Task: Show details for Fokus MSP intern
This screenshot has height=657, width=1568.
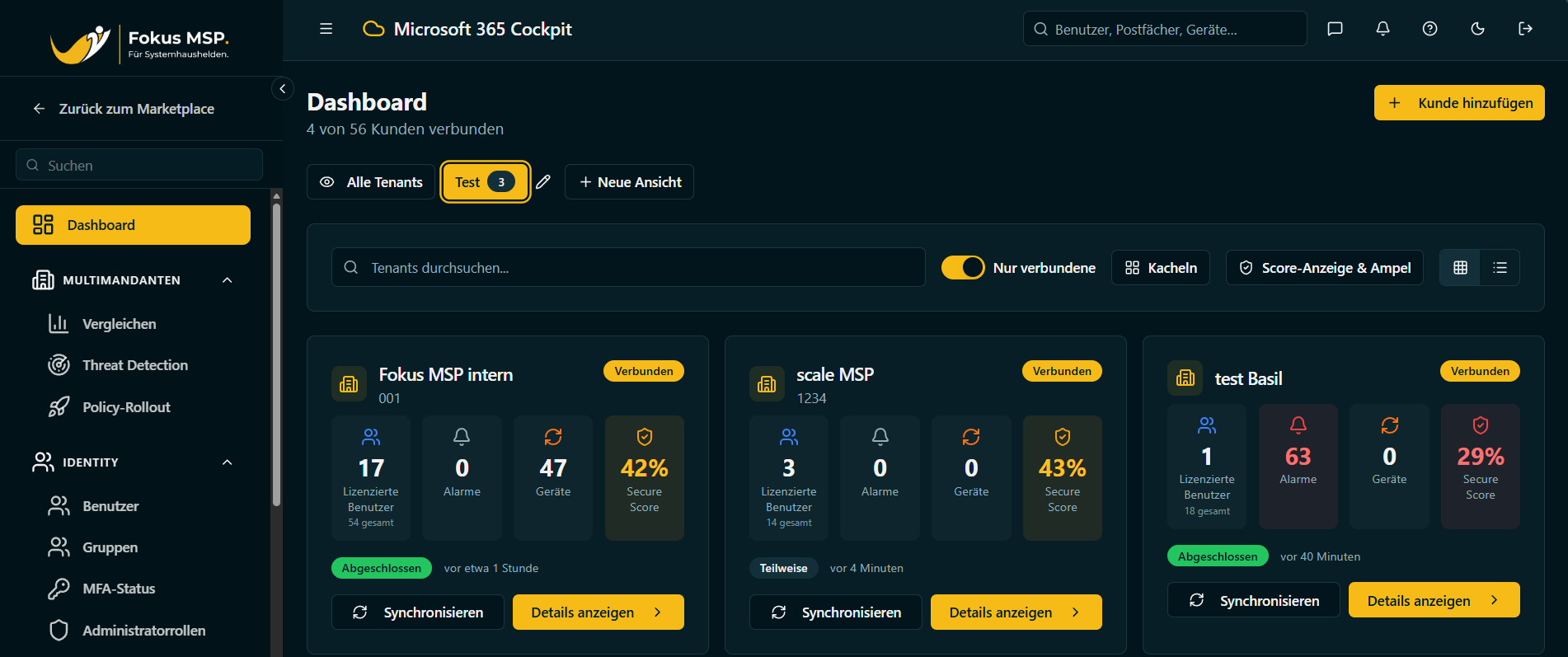Action: [599, 612]
